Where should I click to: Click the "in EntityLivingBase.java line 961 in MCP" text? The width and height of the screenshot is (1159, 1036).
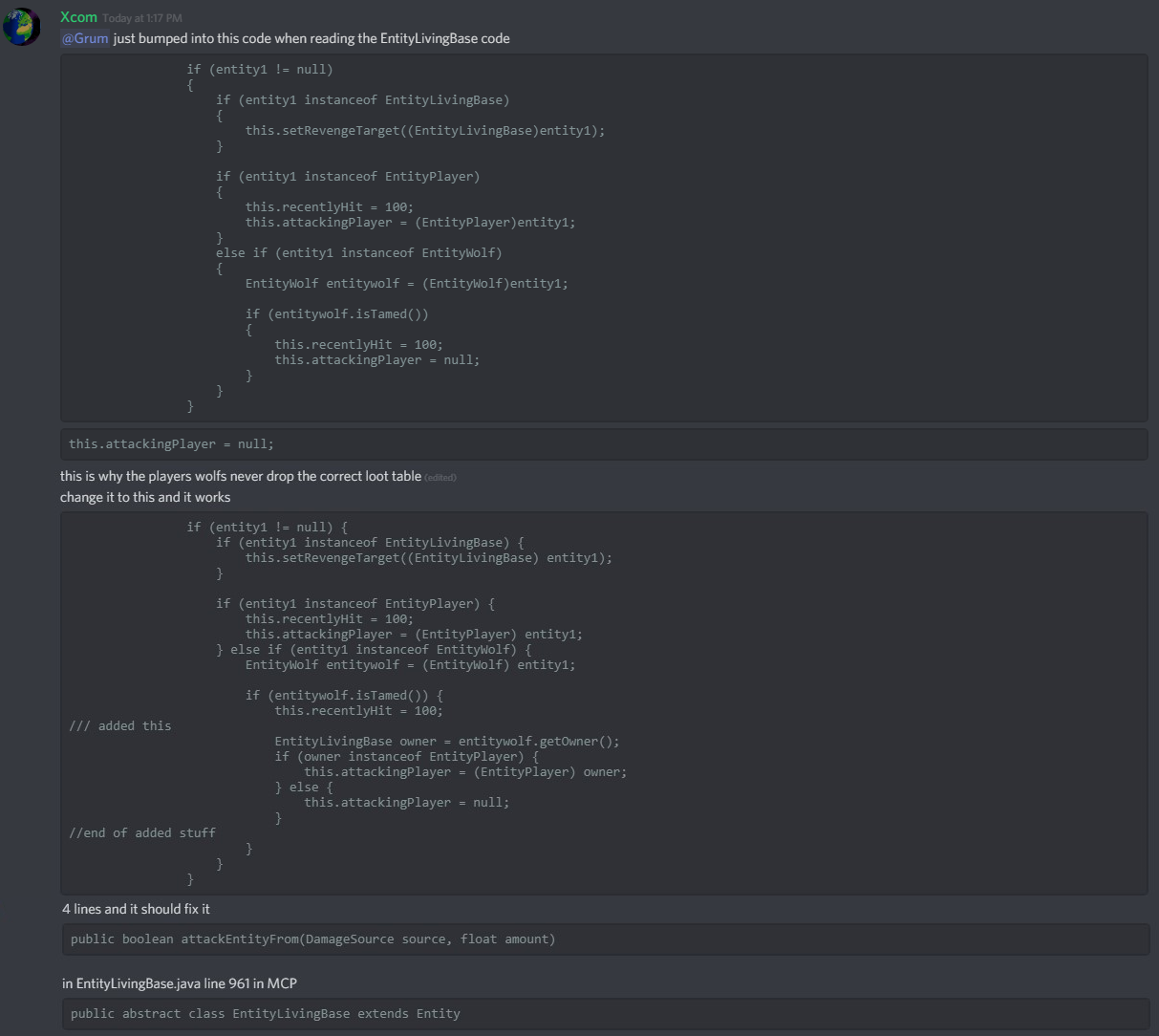pos(185,983)
